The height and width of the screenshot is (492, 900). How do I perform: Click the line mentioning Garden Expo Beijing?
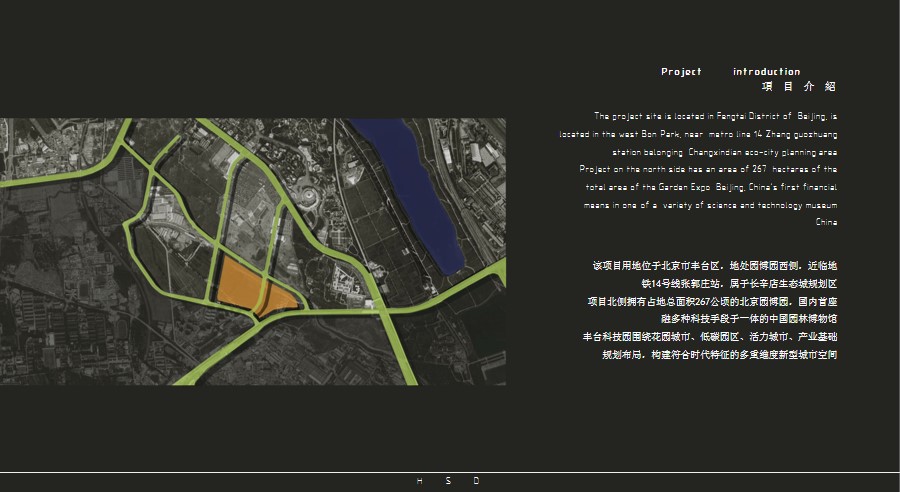711,187
